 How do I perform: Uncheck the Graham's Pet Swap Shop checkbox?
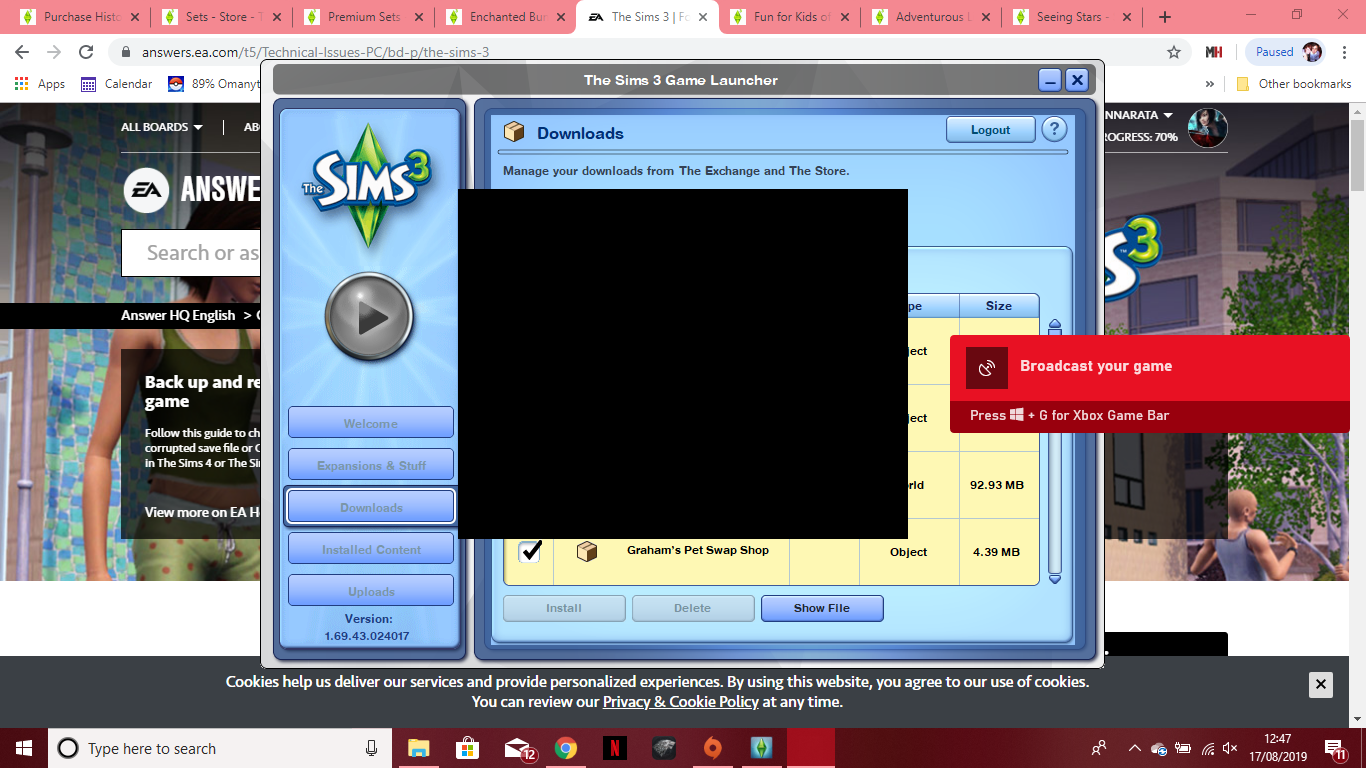click(530, 551)
